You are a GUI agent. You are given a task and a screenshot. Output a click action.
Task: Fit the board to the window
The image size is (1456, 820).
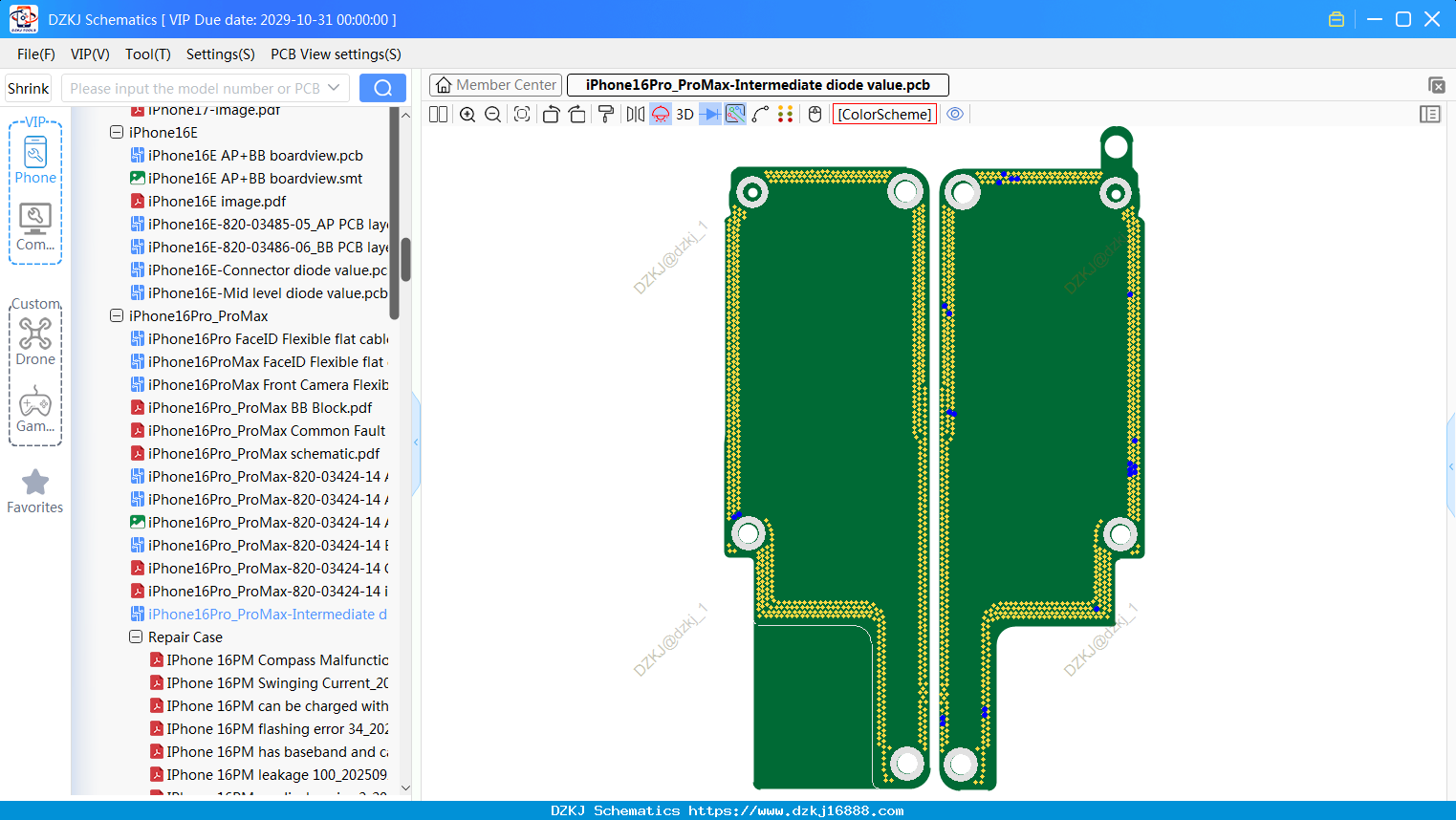[522, 115]
